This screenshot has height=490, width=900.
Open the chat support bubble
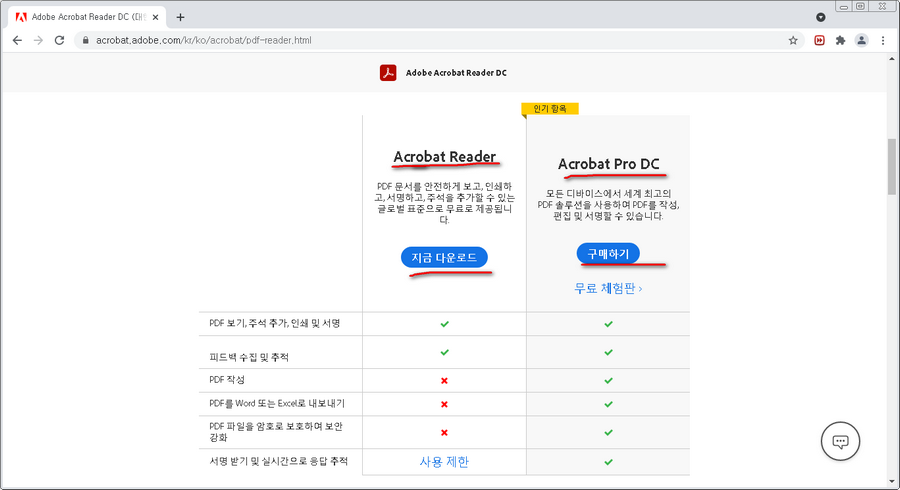pos(840,441)
